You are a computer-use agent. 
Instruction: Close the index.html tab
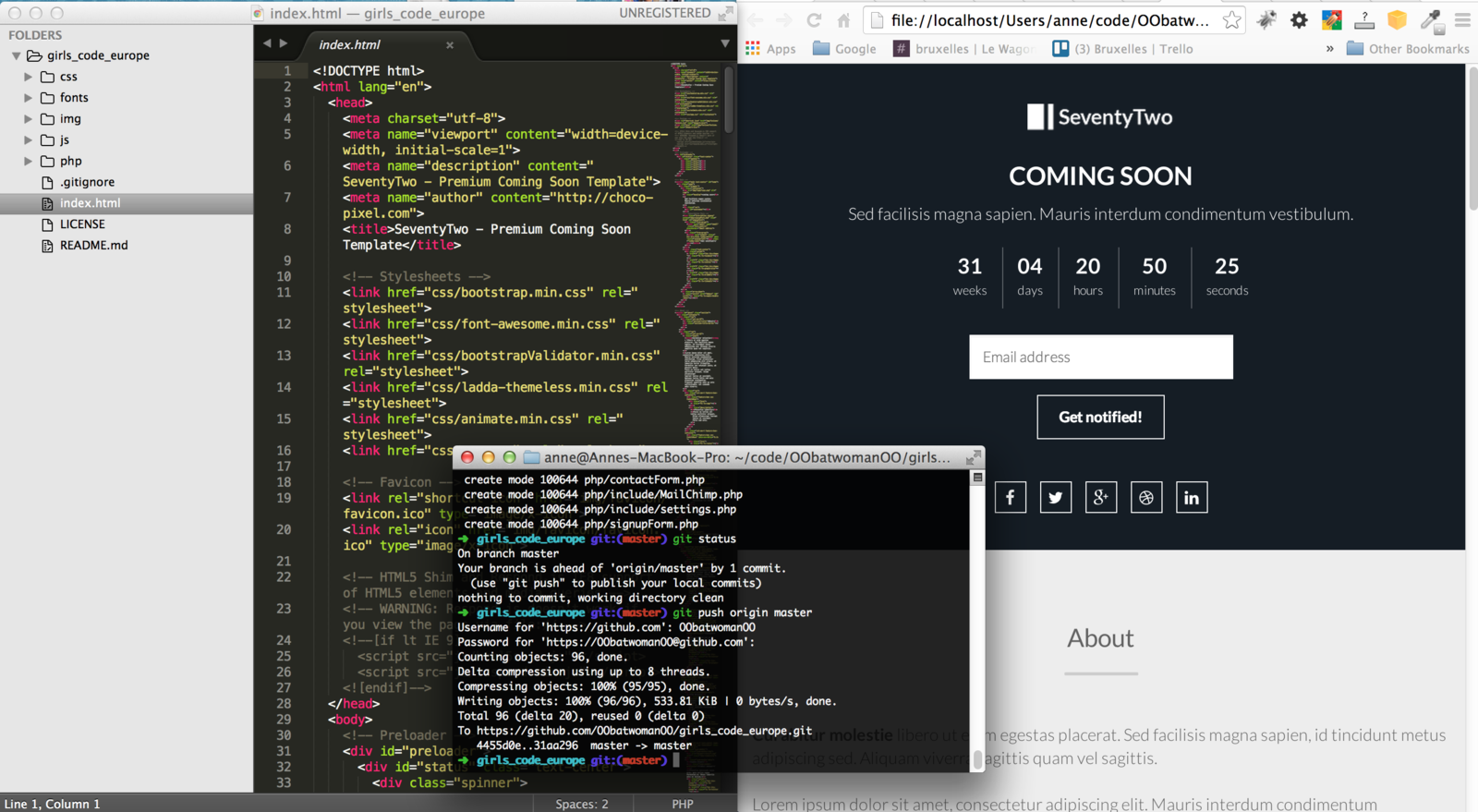pyautogui.click(x=450, y=44)
